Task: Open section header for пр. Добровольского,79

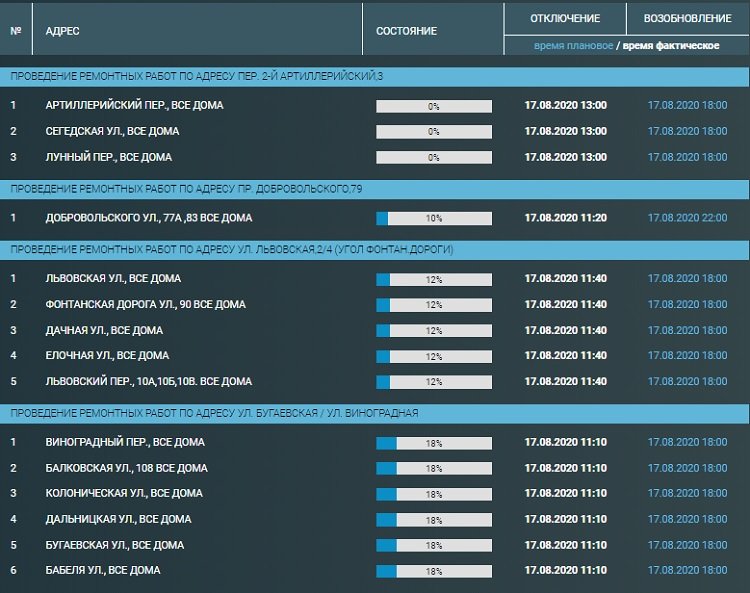Action: pyautogui.click(x=375, y=189)
